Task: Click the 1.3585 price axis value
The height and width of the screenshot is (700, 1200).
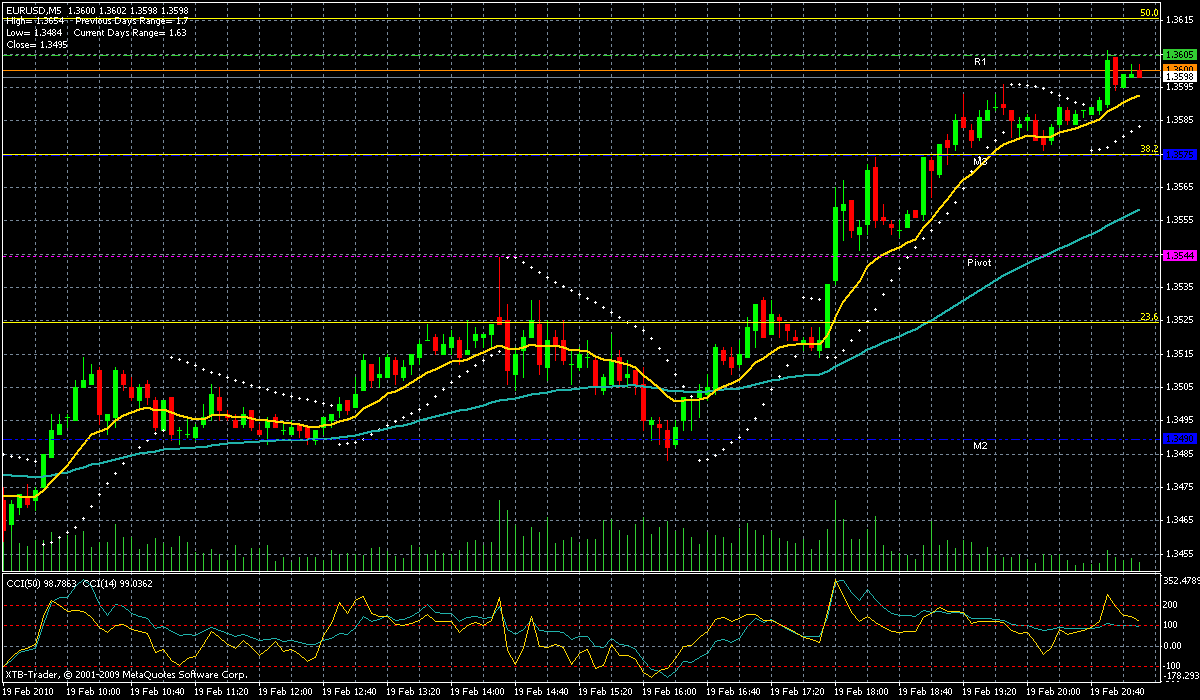Action: pyautogui.click(x=1180, y=120)
